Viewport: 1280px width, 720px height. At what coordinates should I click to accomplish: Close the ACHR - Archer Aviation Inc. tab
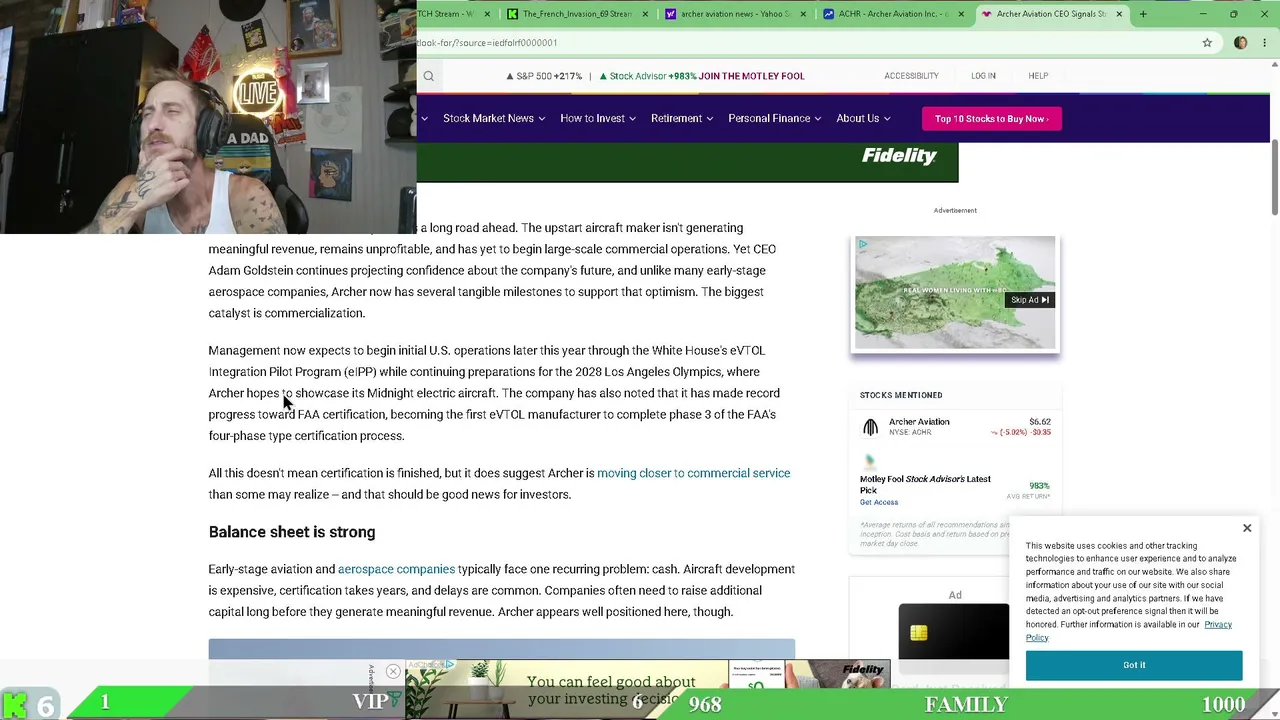[x=962, y=14]
